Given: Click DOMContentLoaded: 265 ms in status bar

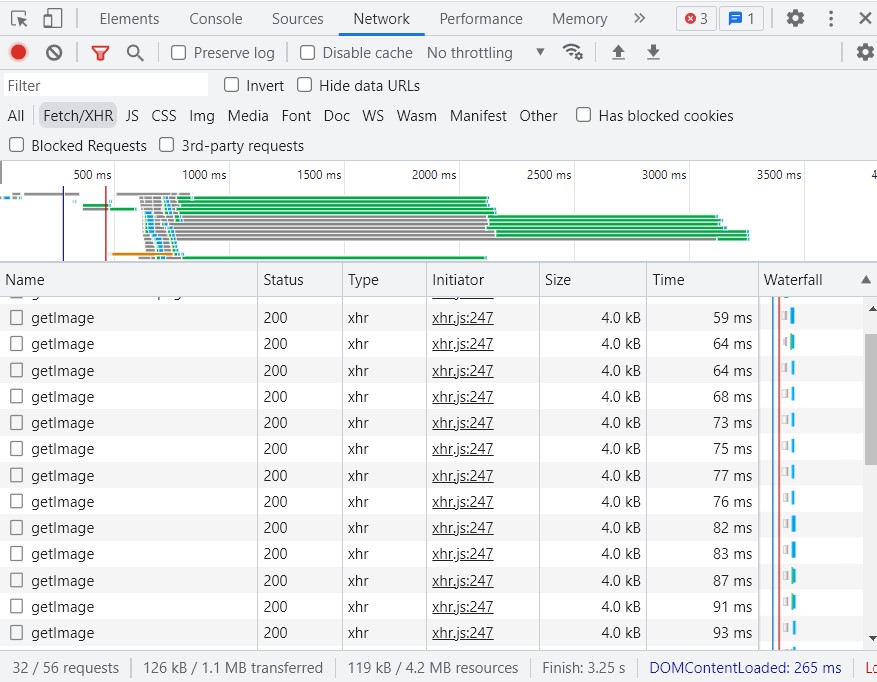Looking at the screenshot, I should (x=745, y=667).
